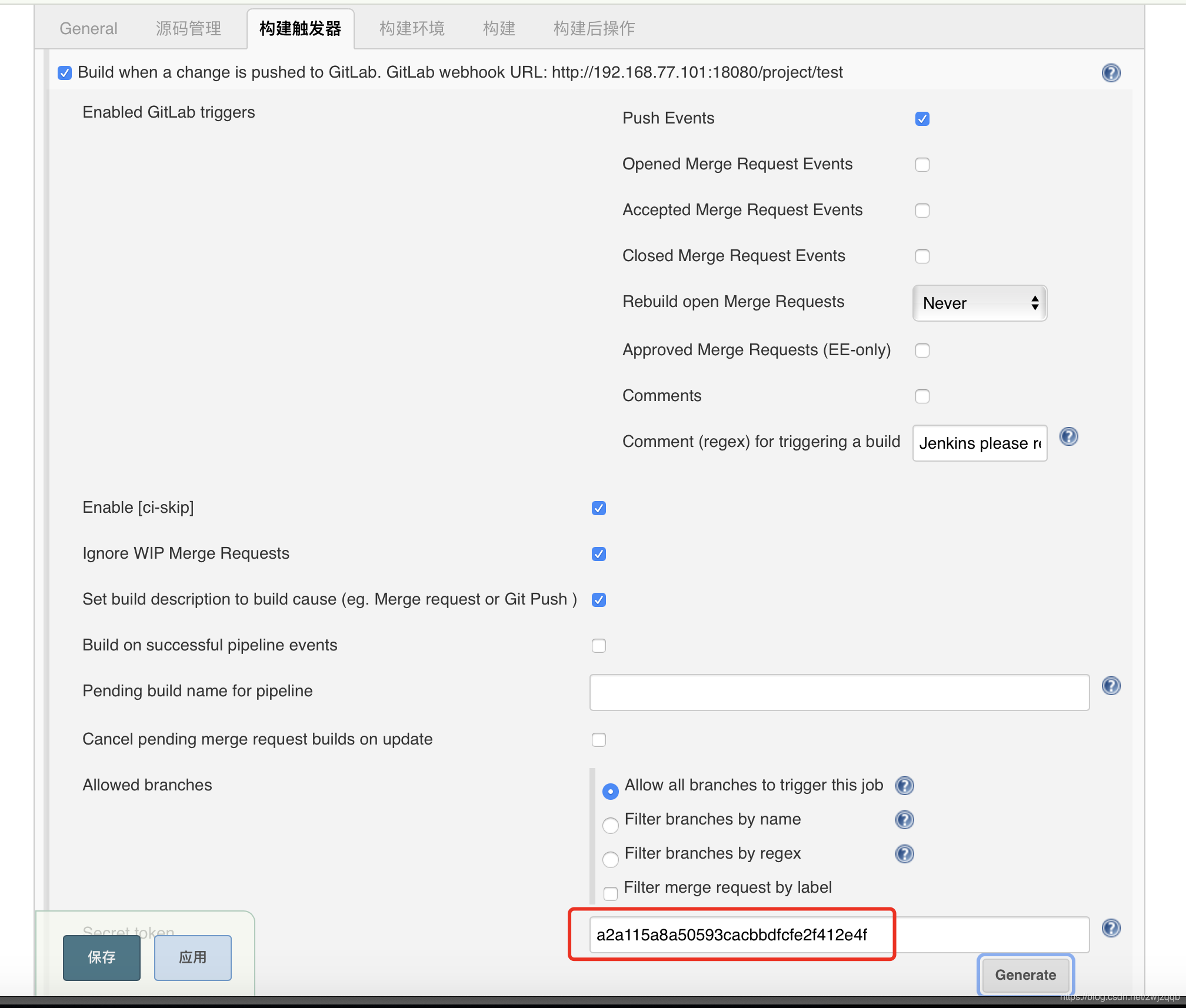The height and width of the screenshot is (1008, 1186).
Task: Show help for Filter branches by name
Action: click(904, 820)
